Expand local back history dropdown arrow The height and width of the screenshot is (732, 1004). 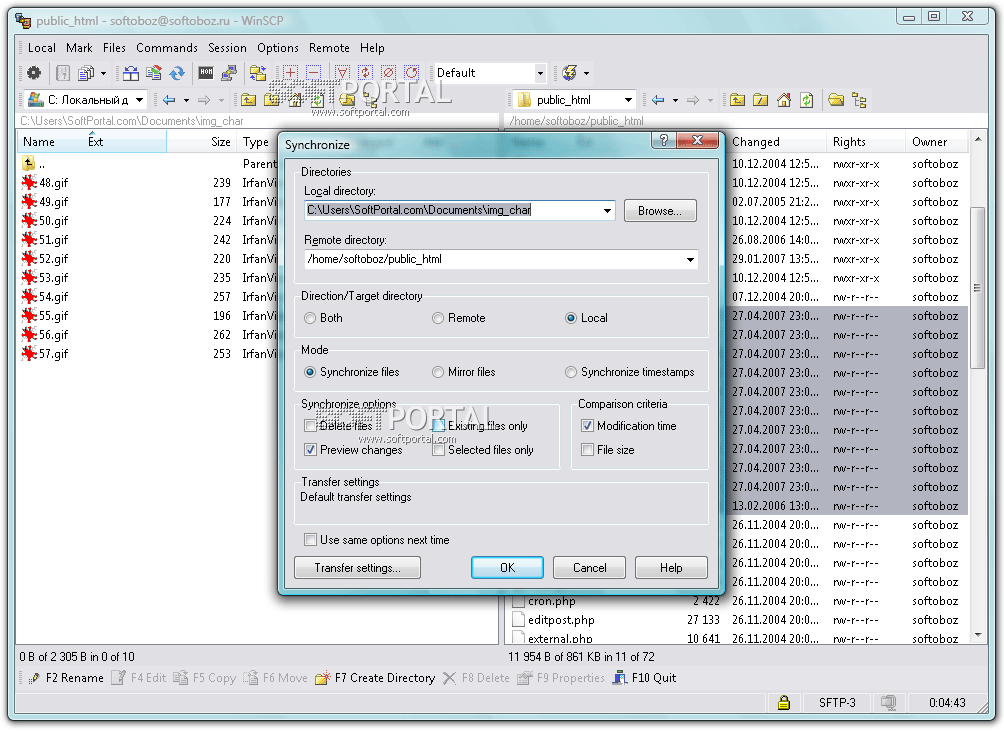click(x=186, y=101)
